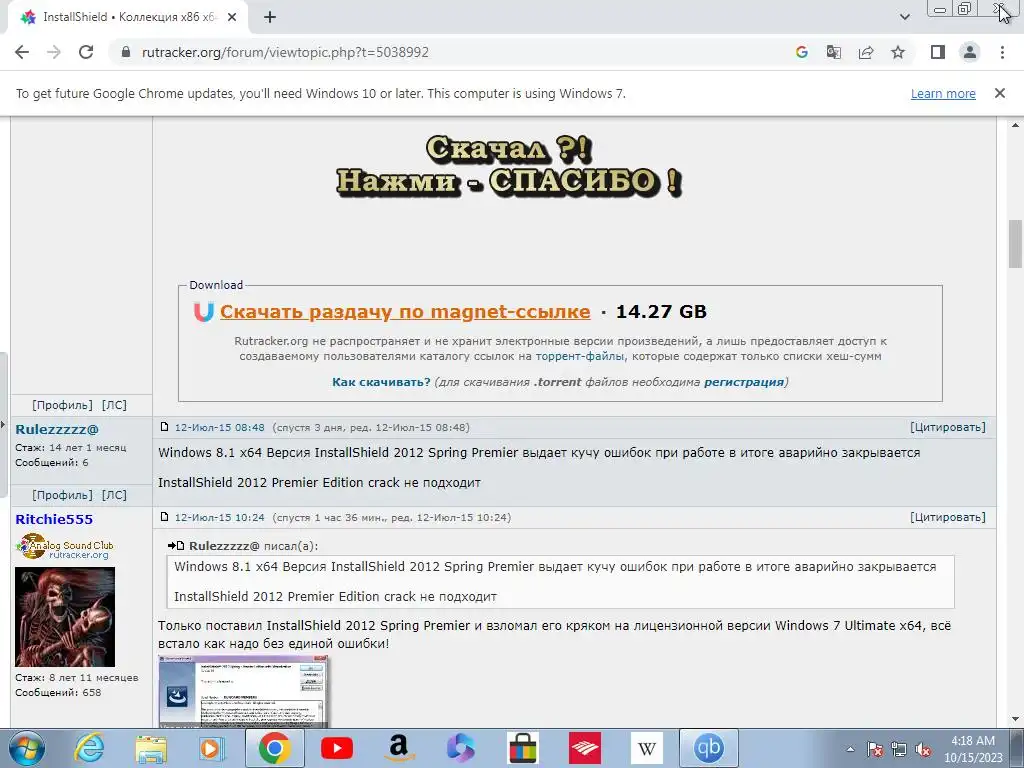Image resolution: width=1024 pixels, height=768 pixels.
Task: Select the InstallShield Коллекция tab
Action: (129, 18)
